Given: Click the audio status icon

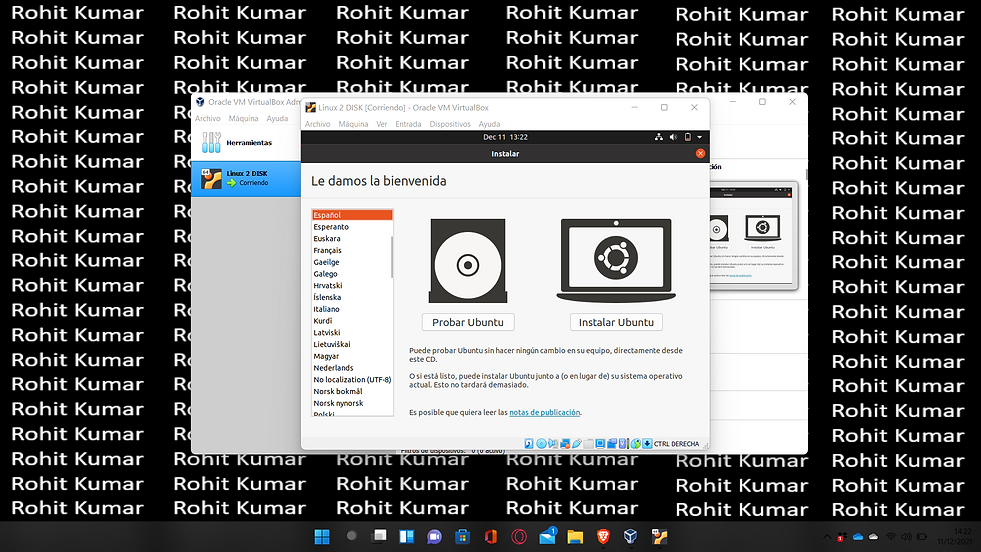Looking at the screenshot, I should point(553,444).
